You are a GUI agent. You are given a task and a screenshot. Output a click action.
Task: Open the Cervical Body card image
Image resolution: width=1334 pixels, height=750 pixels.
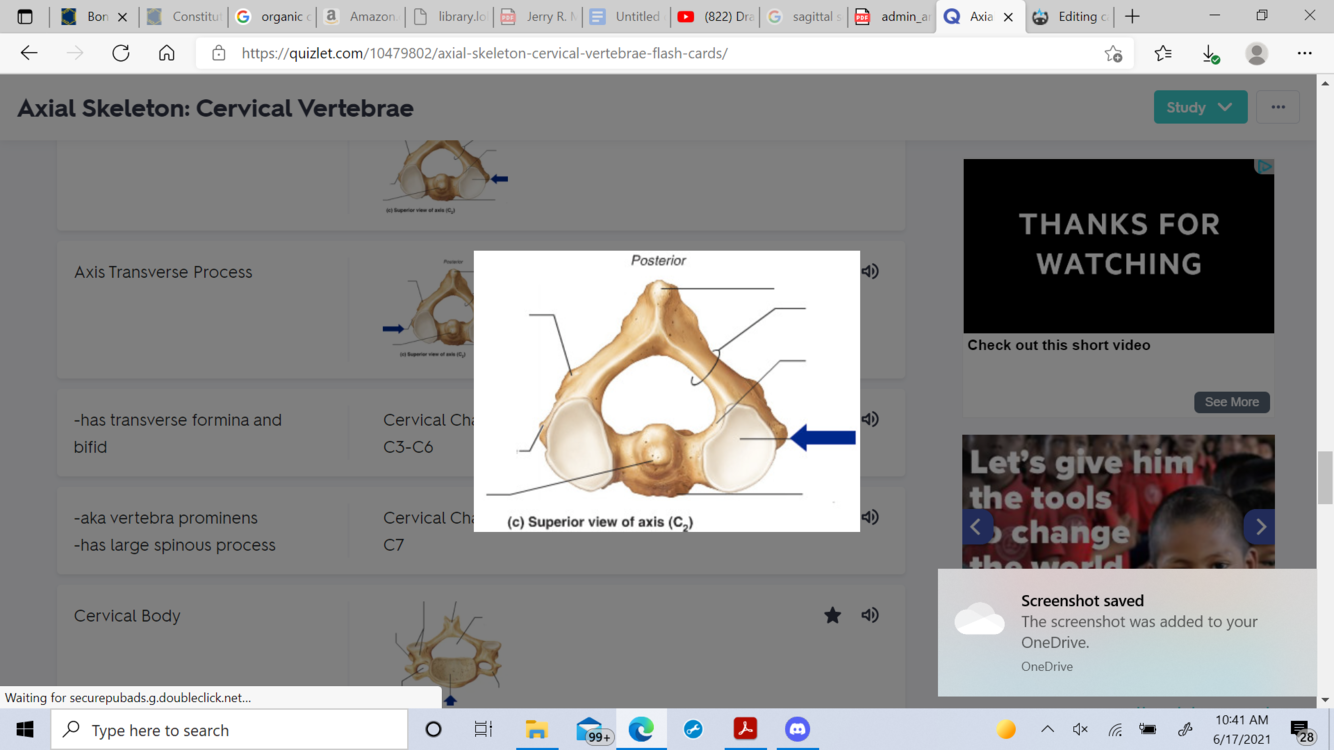tap(450, 655)
